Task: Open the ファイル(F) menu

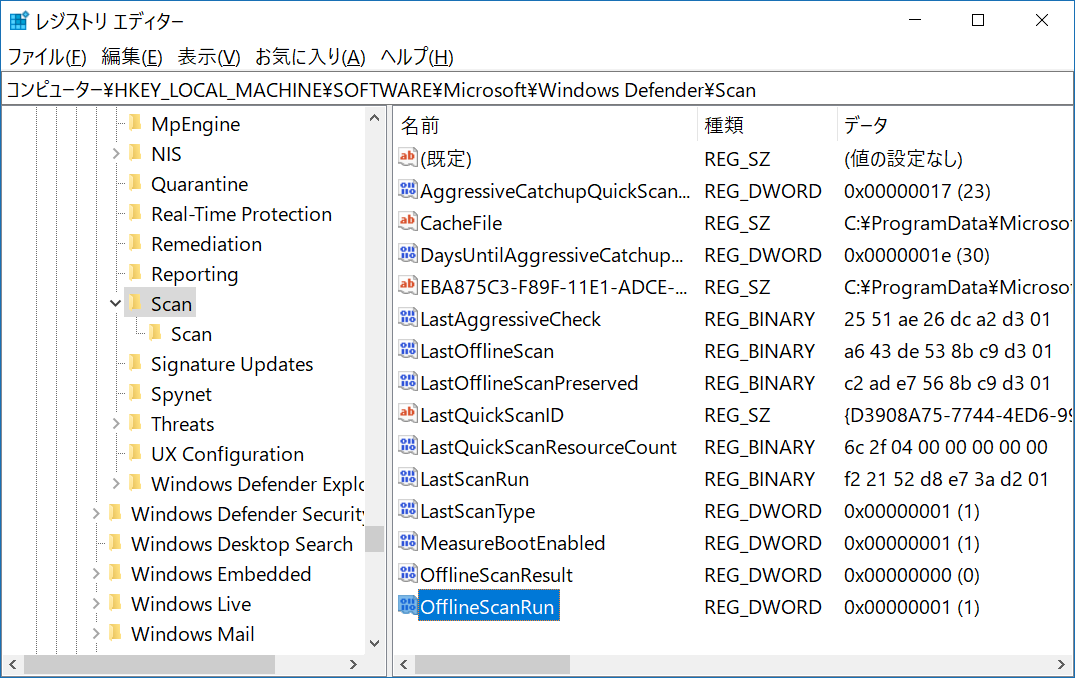Action: click(x=47, y=56)
